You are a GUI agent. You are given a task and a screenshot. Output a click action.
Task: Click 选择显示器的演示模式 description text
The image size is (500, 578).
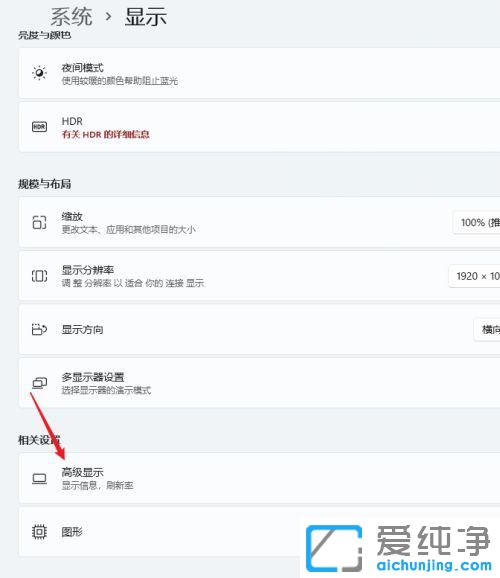(x=106, y=390)
